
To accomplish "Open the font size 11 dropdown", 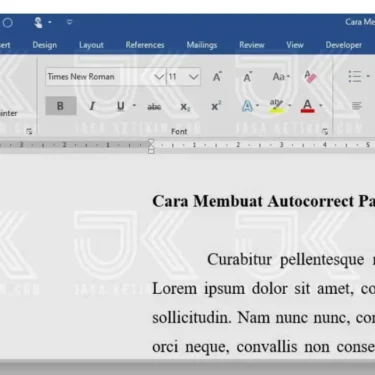I will [194, 77].
